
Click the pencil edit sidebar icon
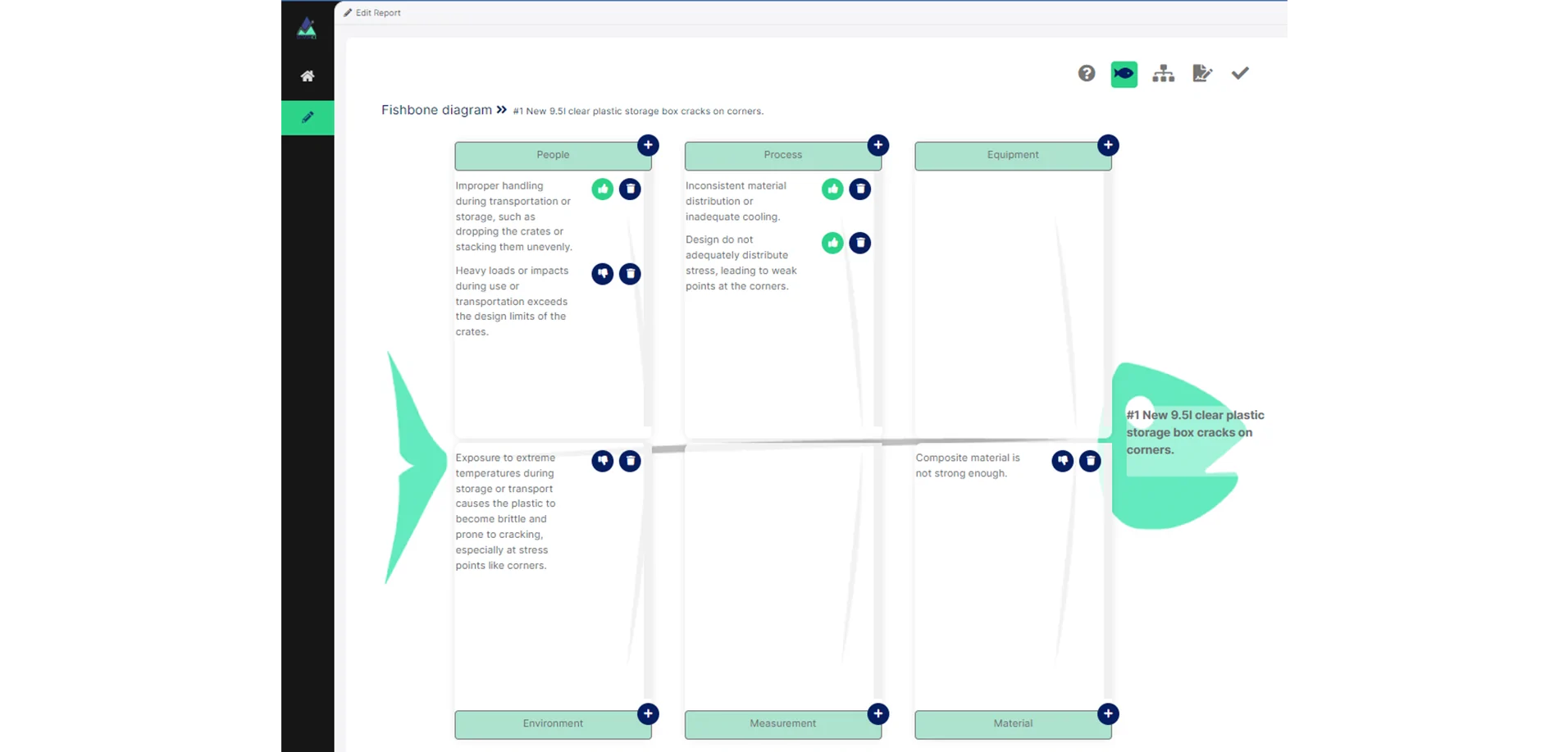[x=308, y=117]
